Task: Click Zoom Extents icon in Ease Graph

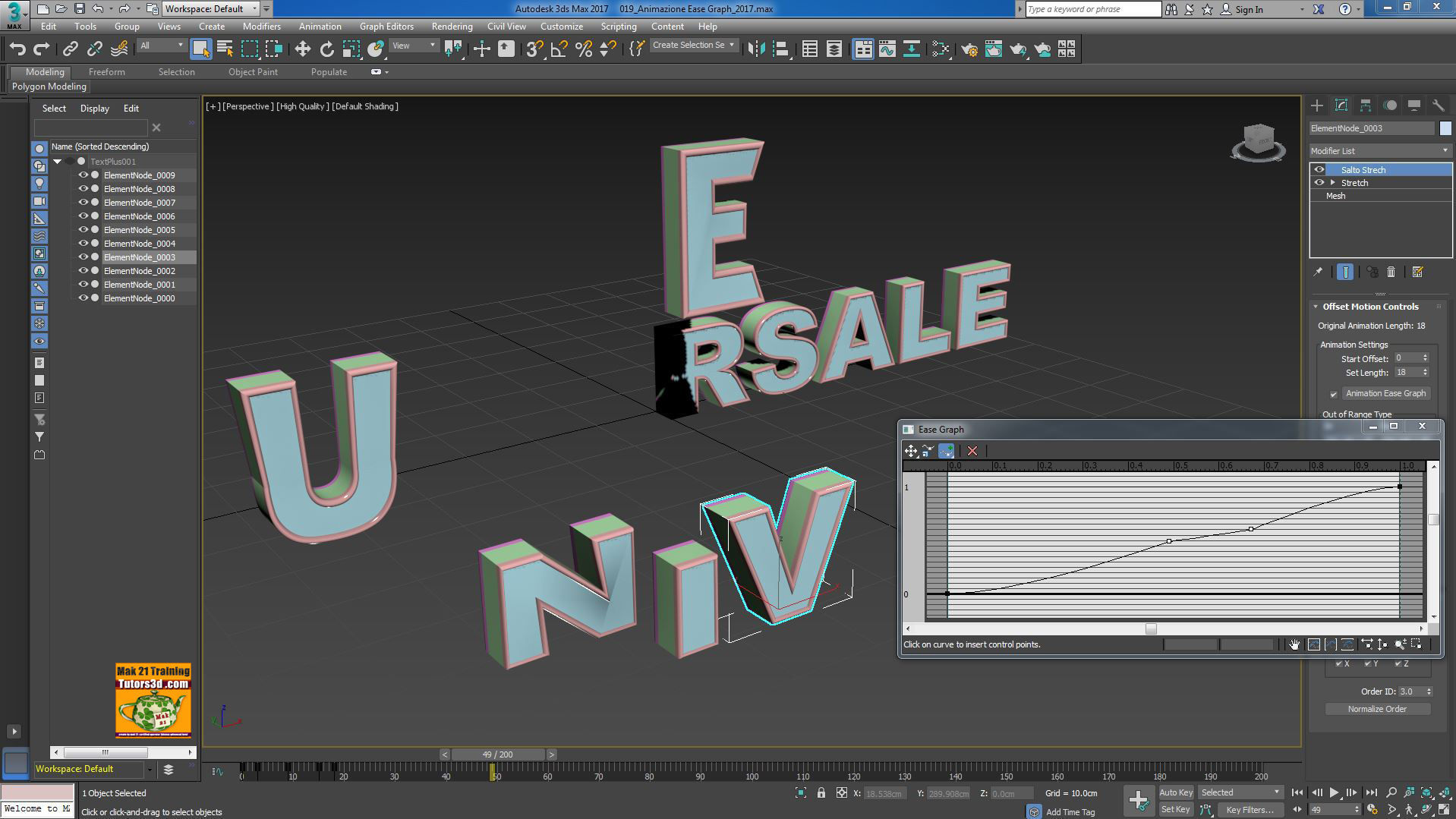Action: tap(1314, 644)
